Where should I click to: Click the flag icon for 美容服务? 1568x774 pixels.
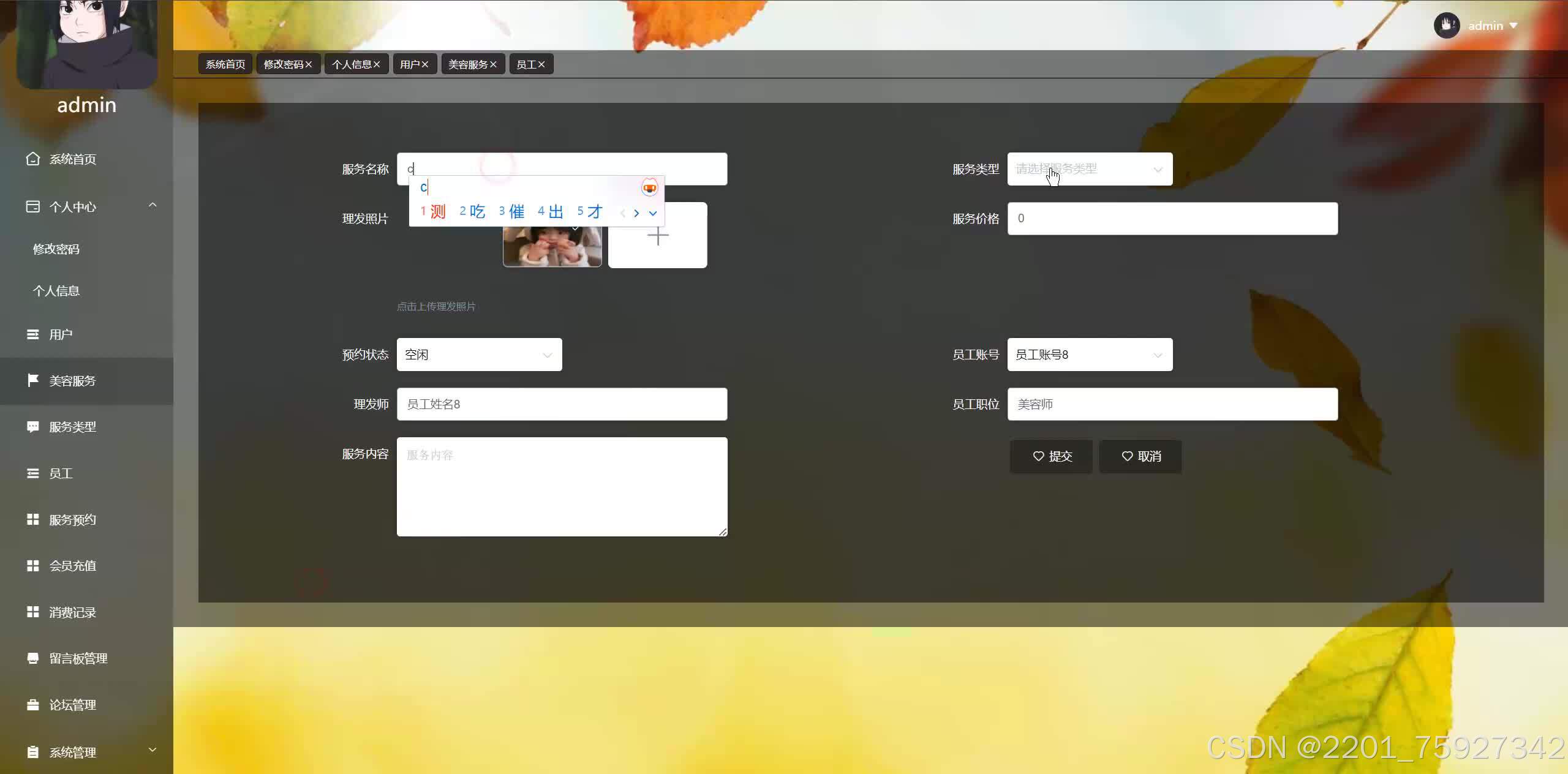click(x=32, y=380)
